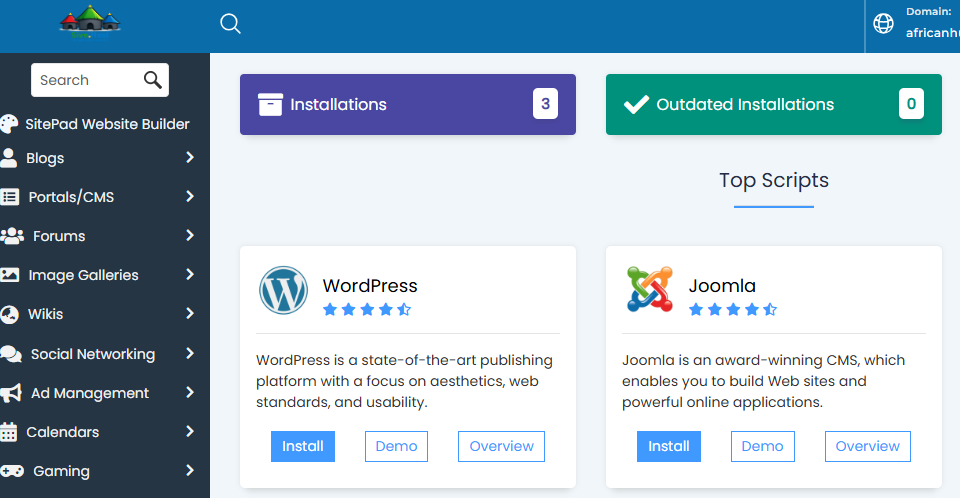Click the Outdated Installations panel

(x=774, y=104)
